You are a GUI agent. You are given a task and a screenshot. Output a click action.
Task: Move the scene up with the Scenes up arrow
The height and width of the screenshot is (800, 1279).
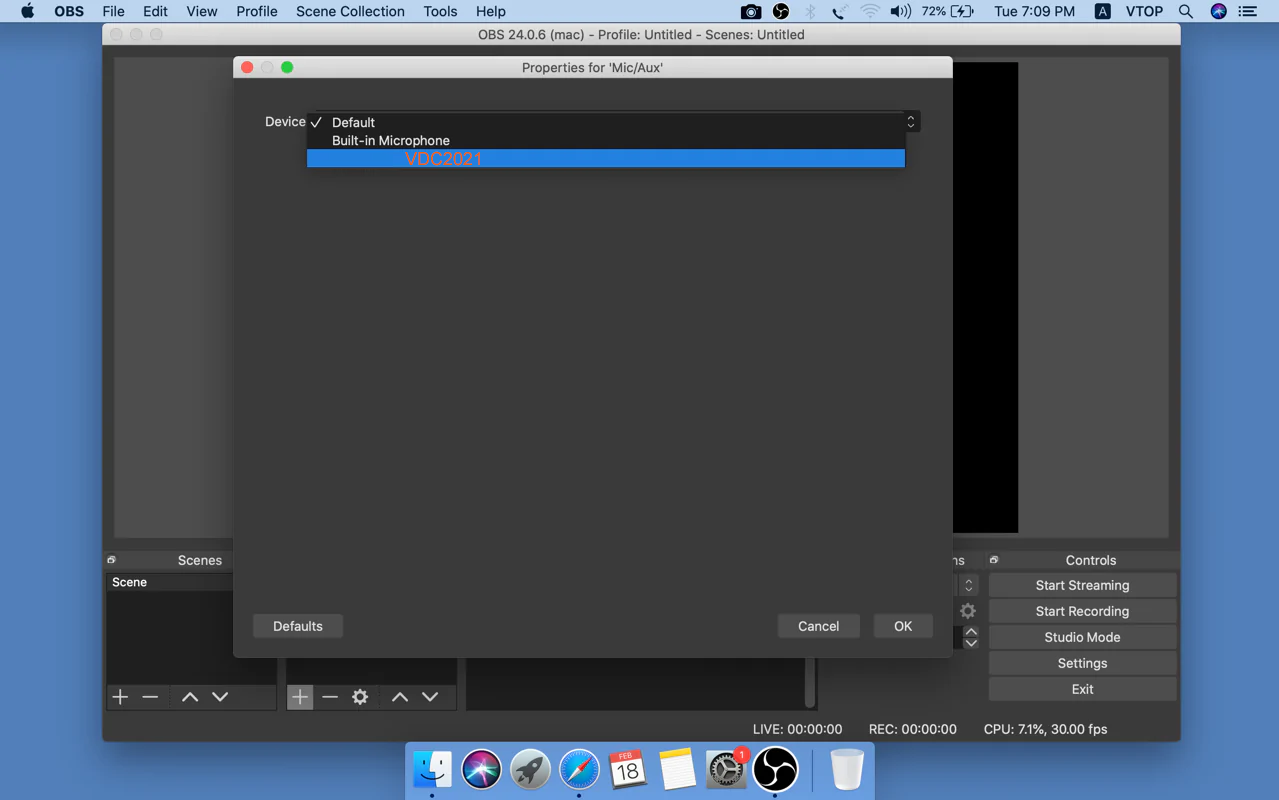point(190,697)
